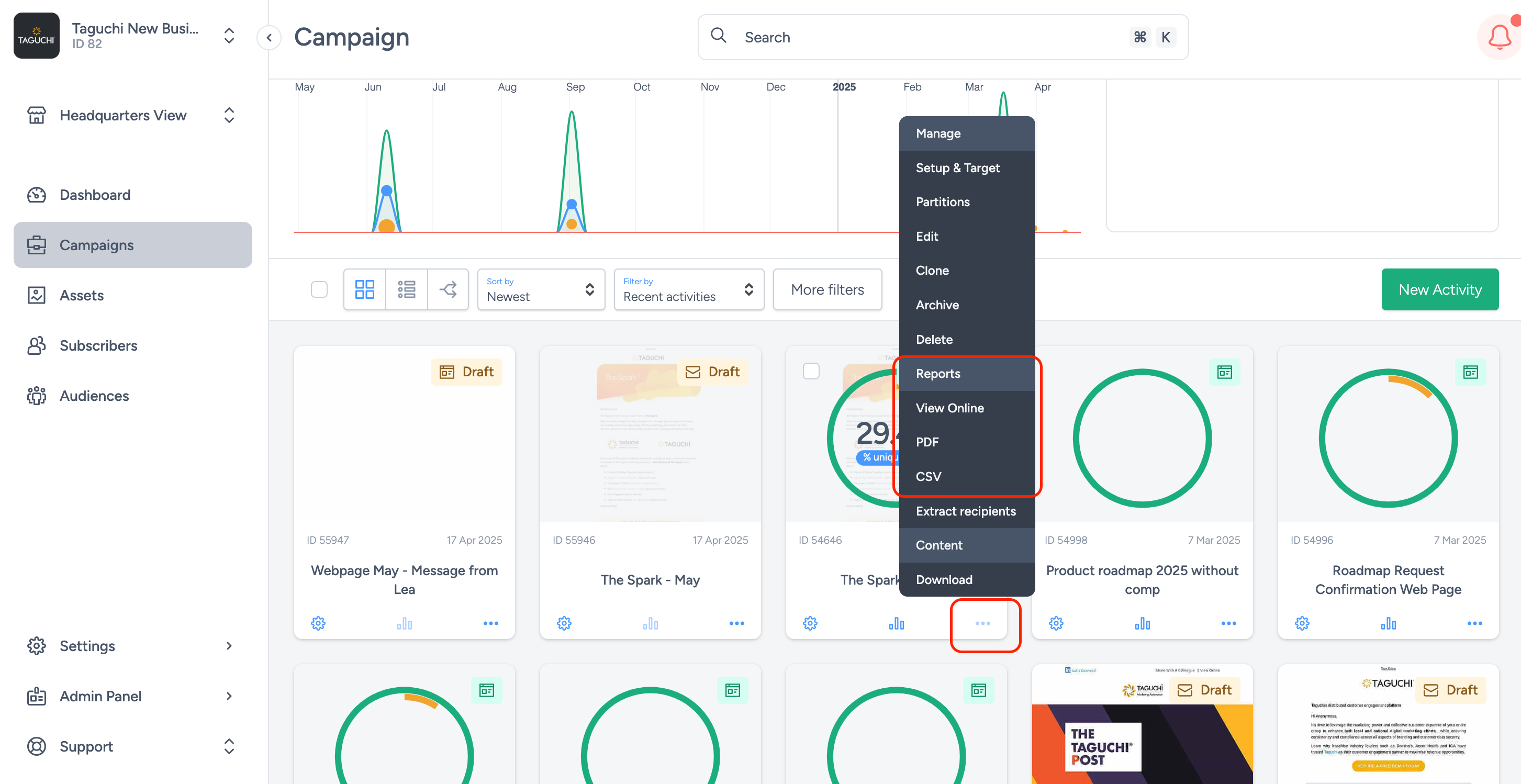Open more options on Product roadmap 2025 card
This screenshot has height=784, width=1521.
pyautogui.click(x=1228, y=623)
